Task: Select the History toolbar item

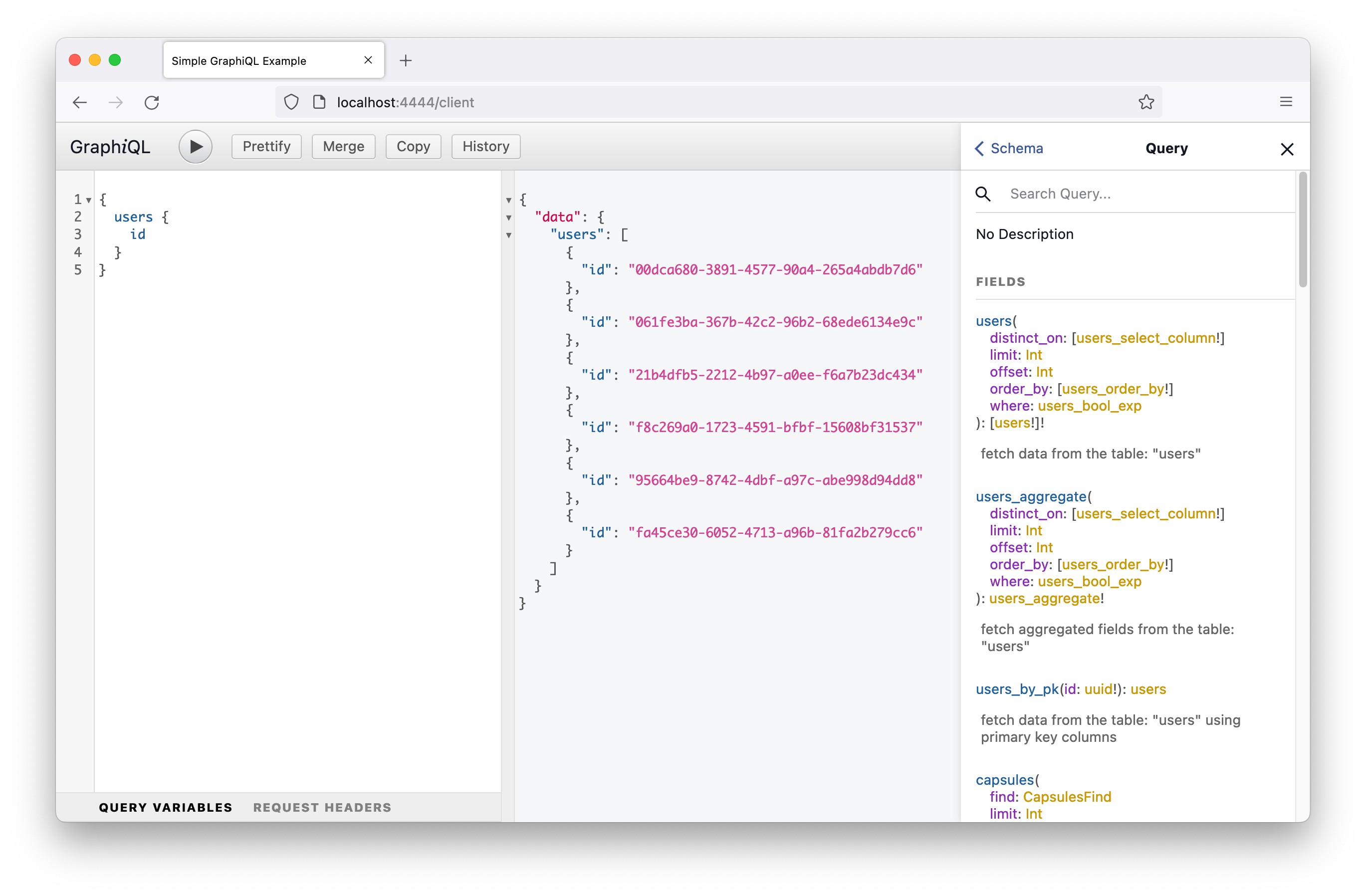Action: click(486, 146)
